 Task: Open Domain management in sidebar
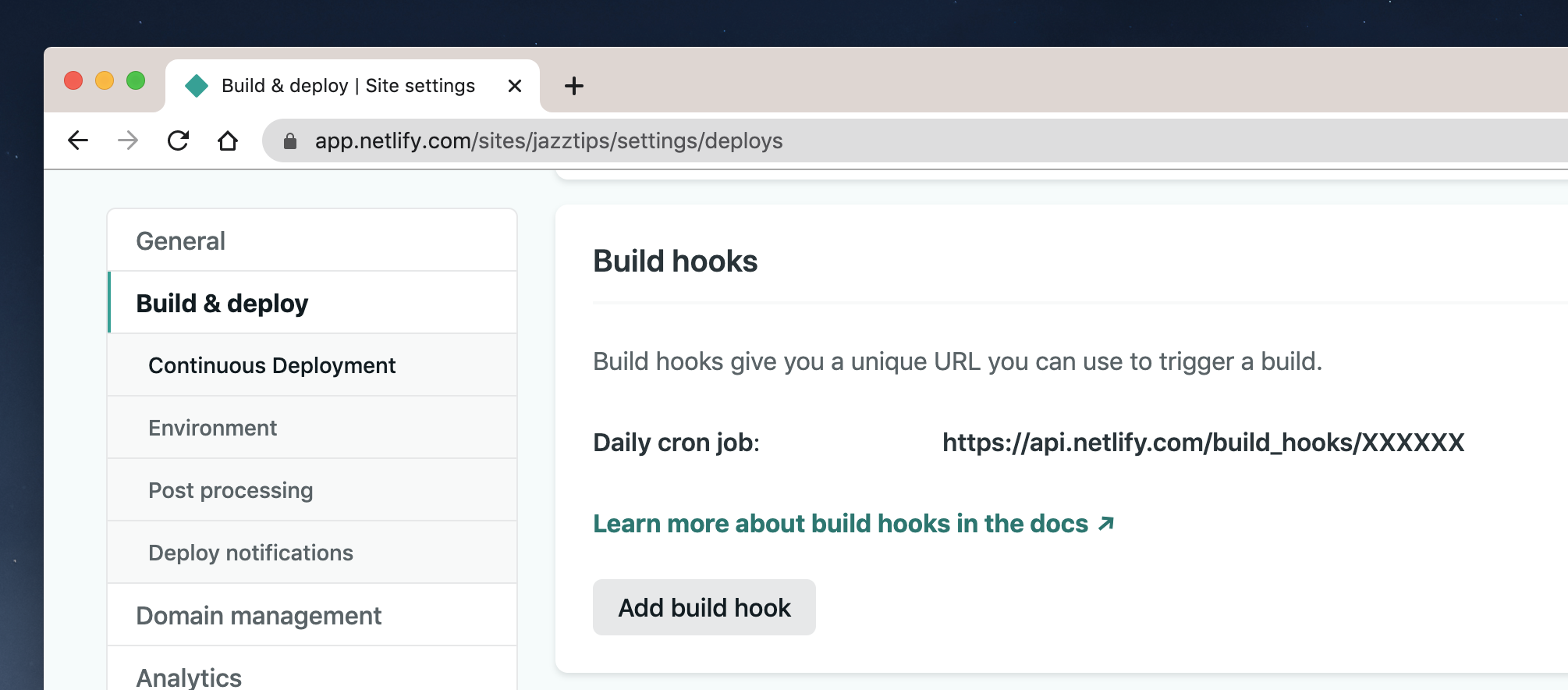(312, 615)
